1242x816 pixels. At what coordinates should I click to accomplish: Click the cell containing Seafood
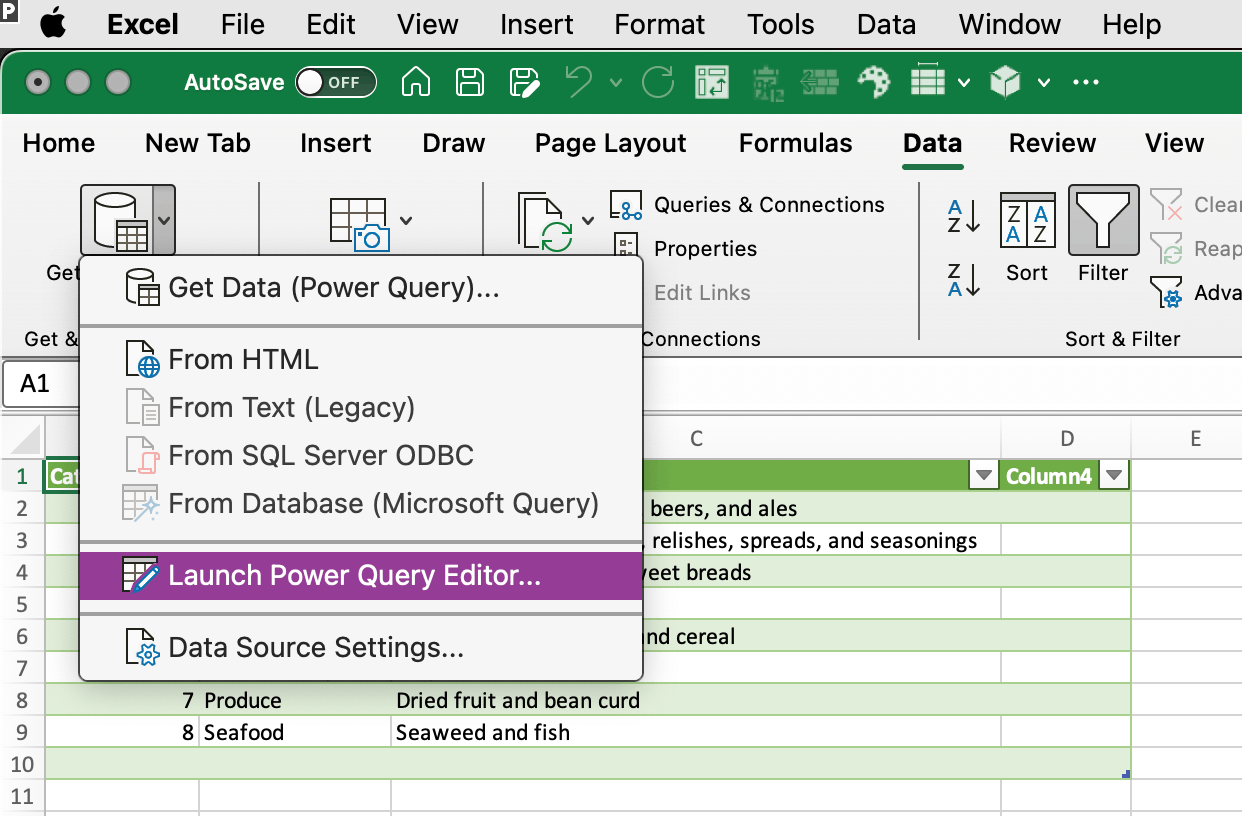click(295, 732)
